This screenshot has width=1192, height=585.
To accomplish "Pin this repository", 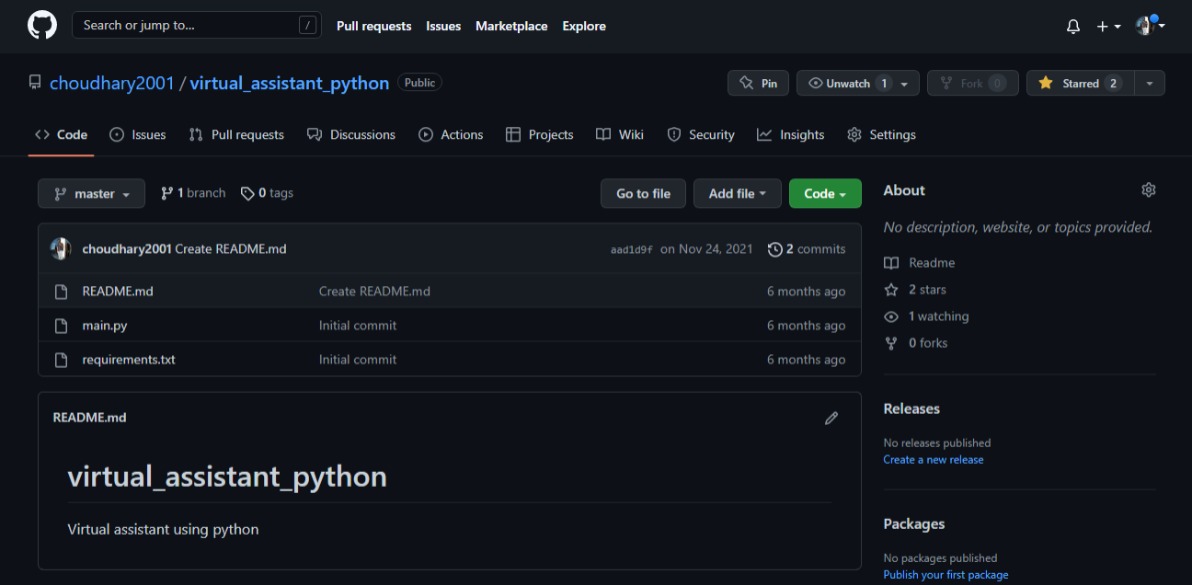I will pos(758,83).
